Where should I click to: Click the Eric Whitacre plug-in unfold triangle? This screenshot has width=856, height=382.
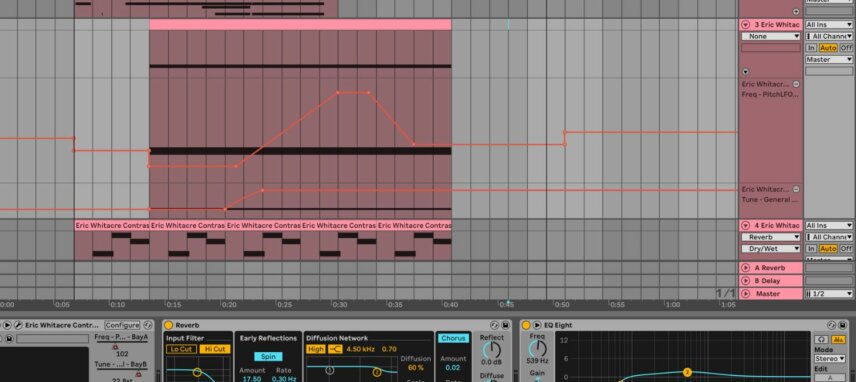[8, 325]
